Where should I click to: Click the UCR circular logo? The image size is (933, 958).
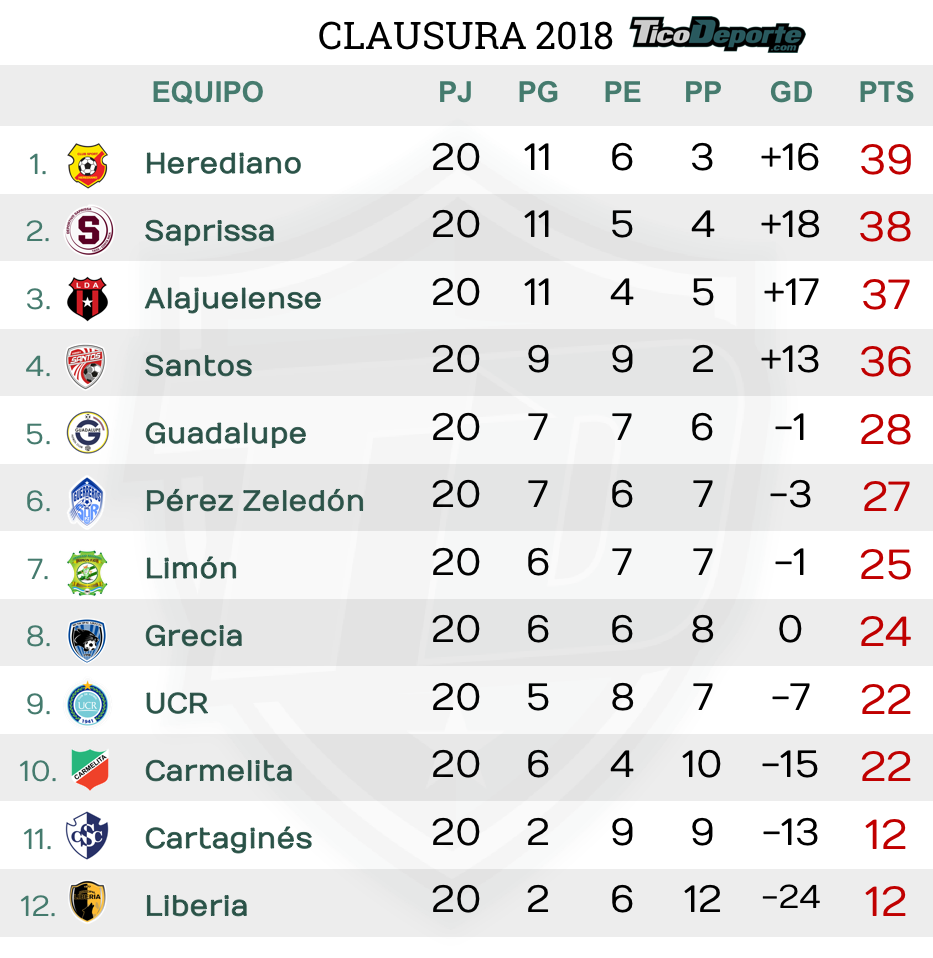pos(87,704)
